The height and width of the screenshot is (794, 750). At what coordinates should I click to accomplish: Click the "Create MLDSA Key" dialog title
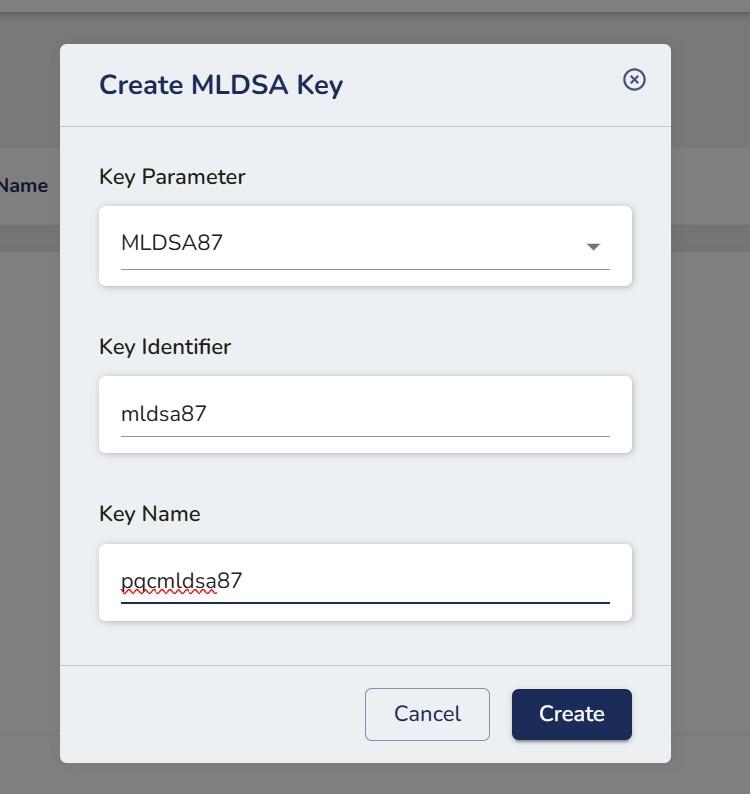pos(221,85)
